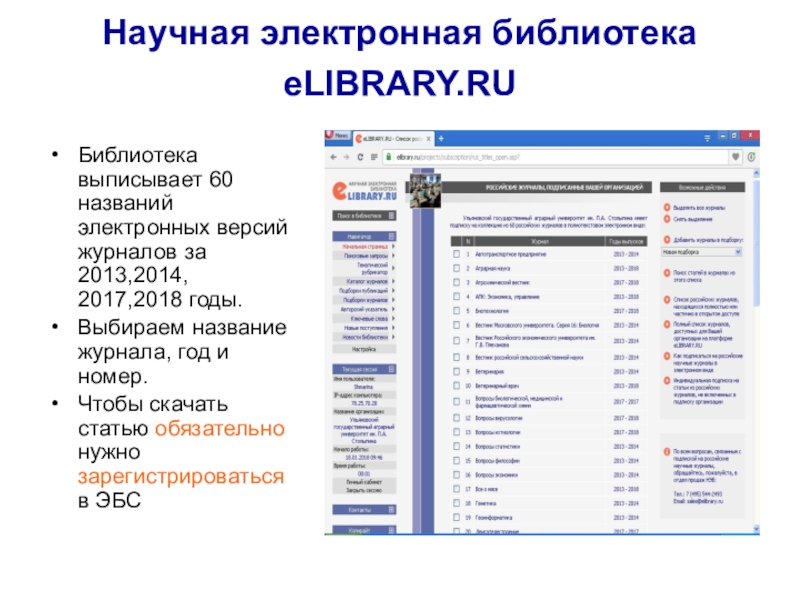Open new tab with plus button
Viewport: 800px width, 600px height.
tap(441, 138)
